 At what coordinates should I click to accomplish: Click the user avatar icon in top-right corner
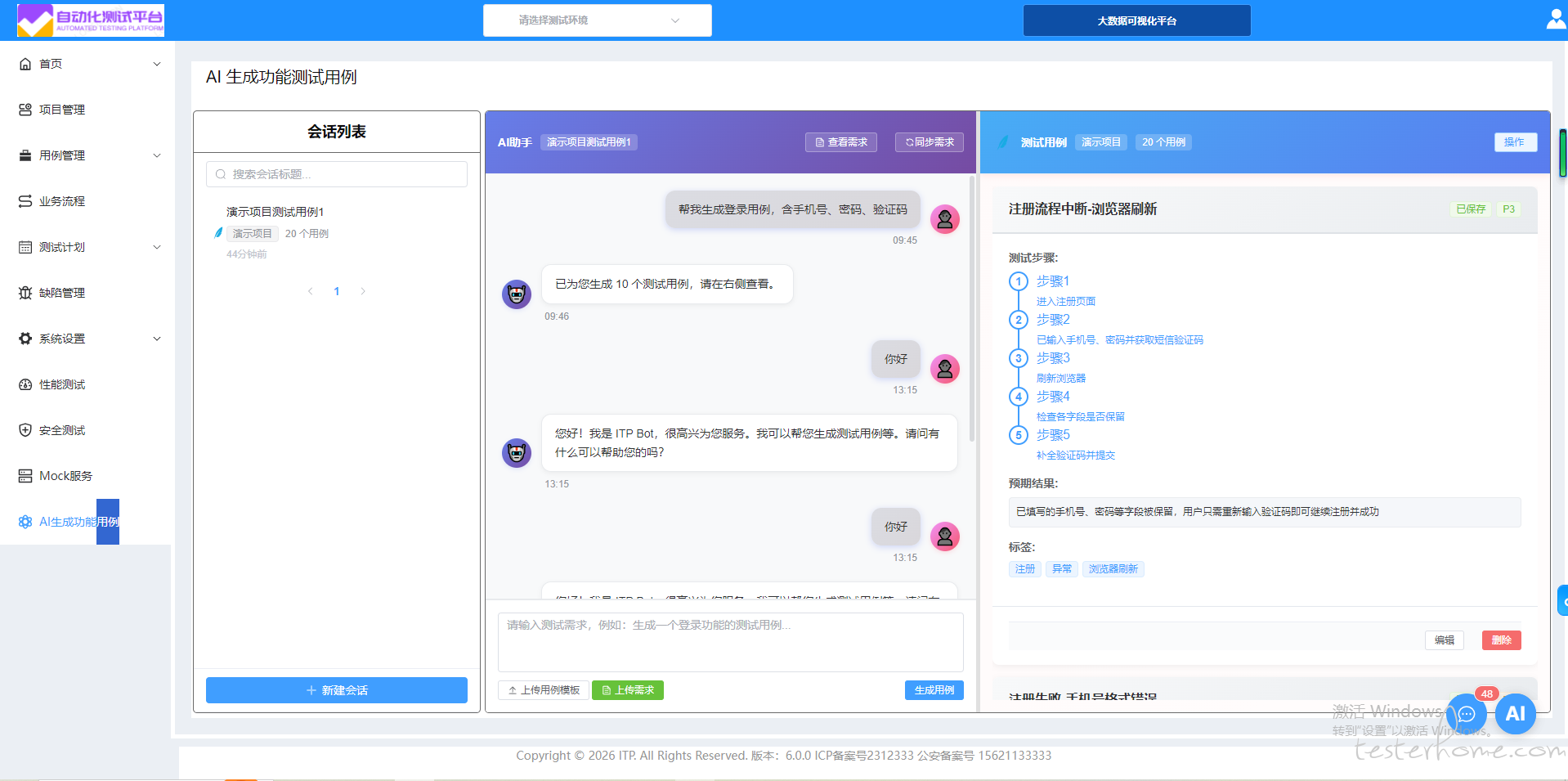tap(1556, 20)
